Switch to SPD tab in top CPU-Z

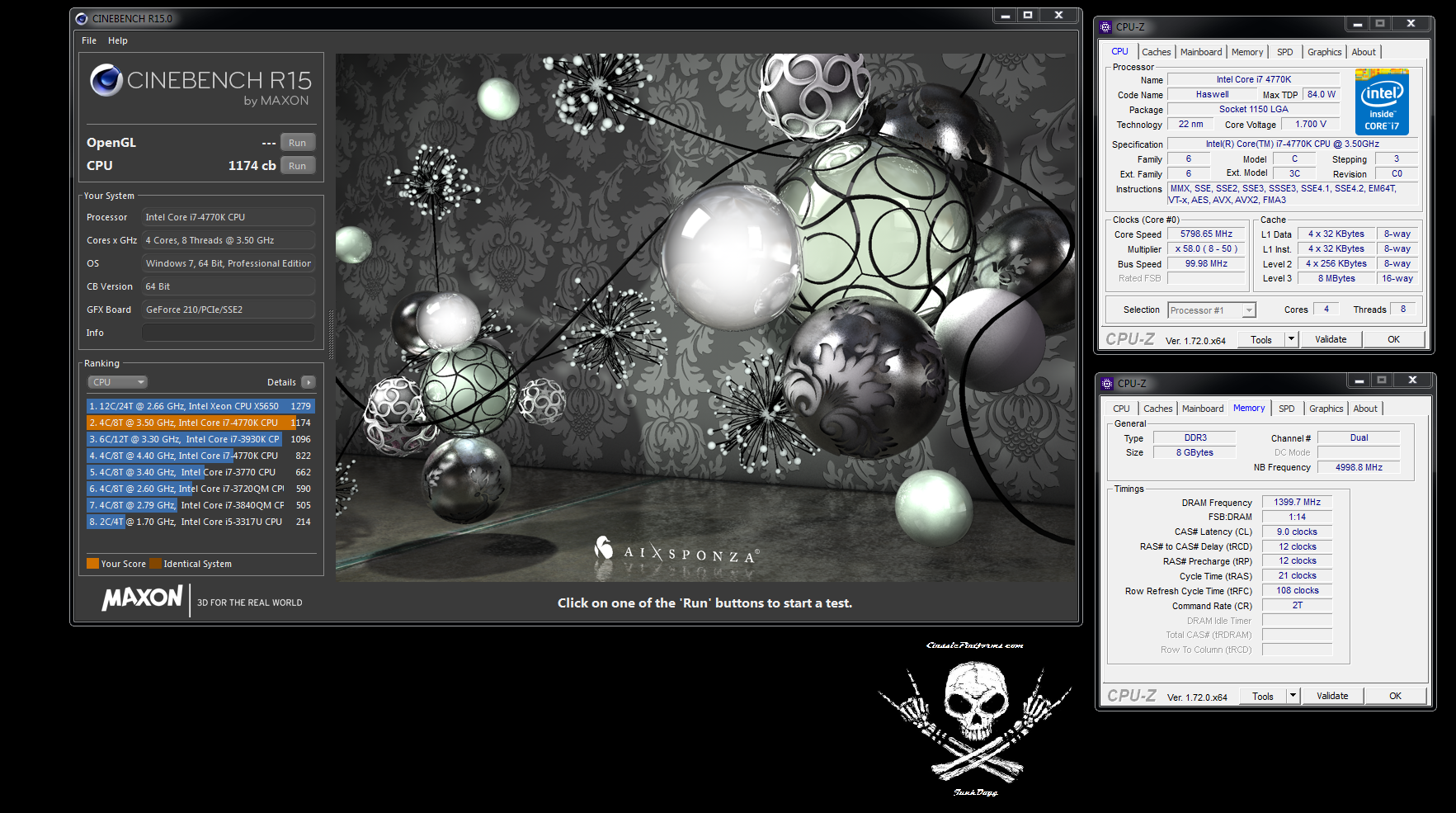[1285, 52]
